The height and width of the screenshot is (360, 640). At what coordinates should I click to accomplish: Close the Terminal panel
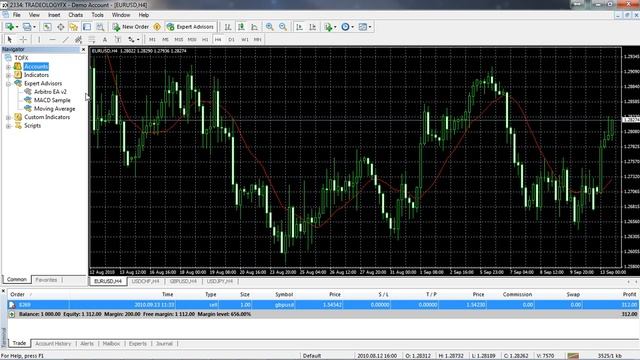3,291
